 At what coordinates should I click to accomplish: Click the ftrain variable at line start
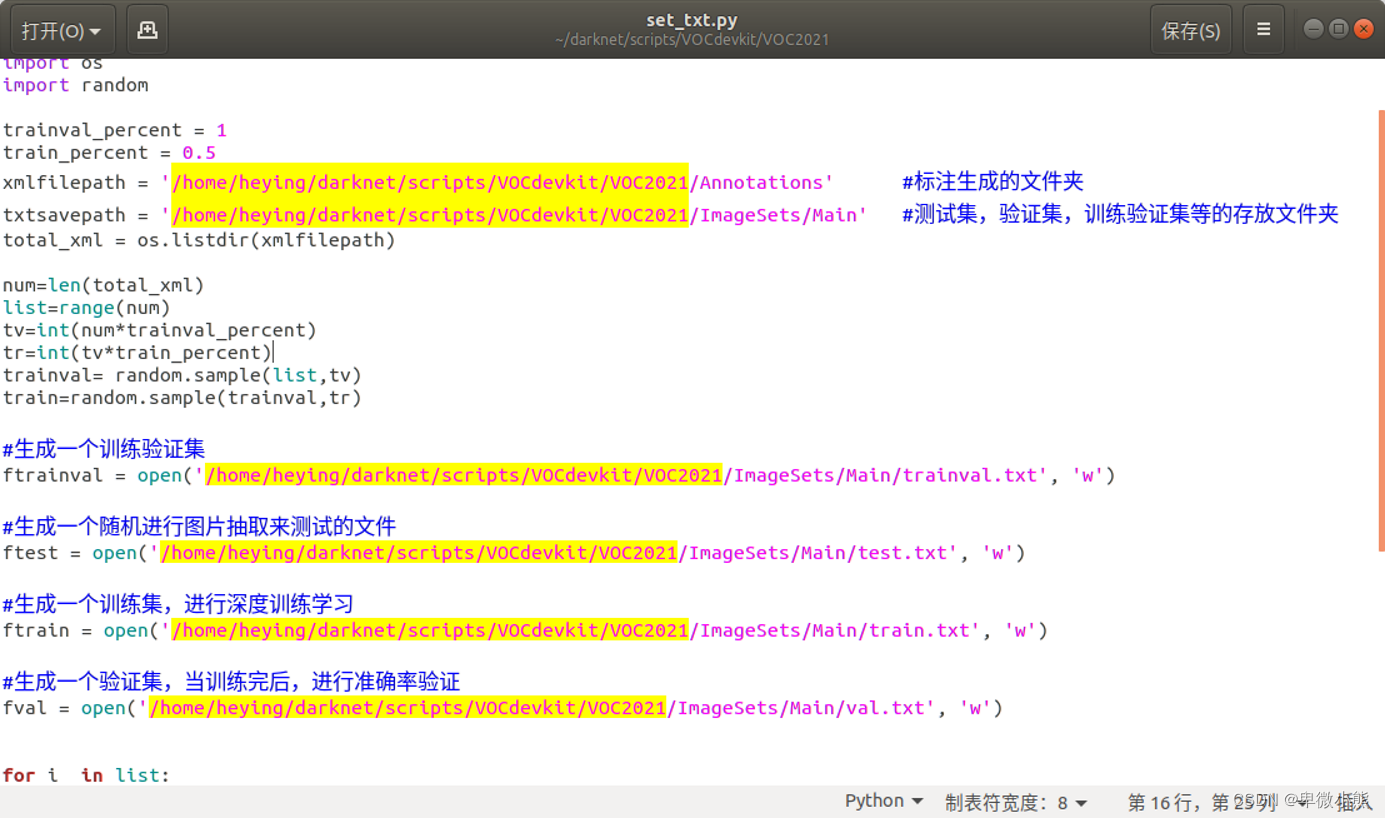36,631
